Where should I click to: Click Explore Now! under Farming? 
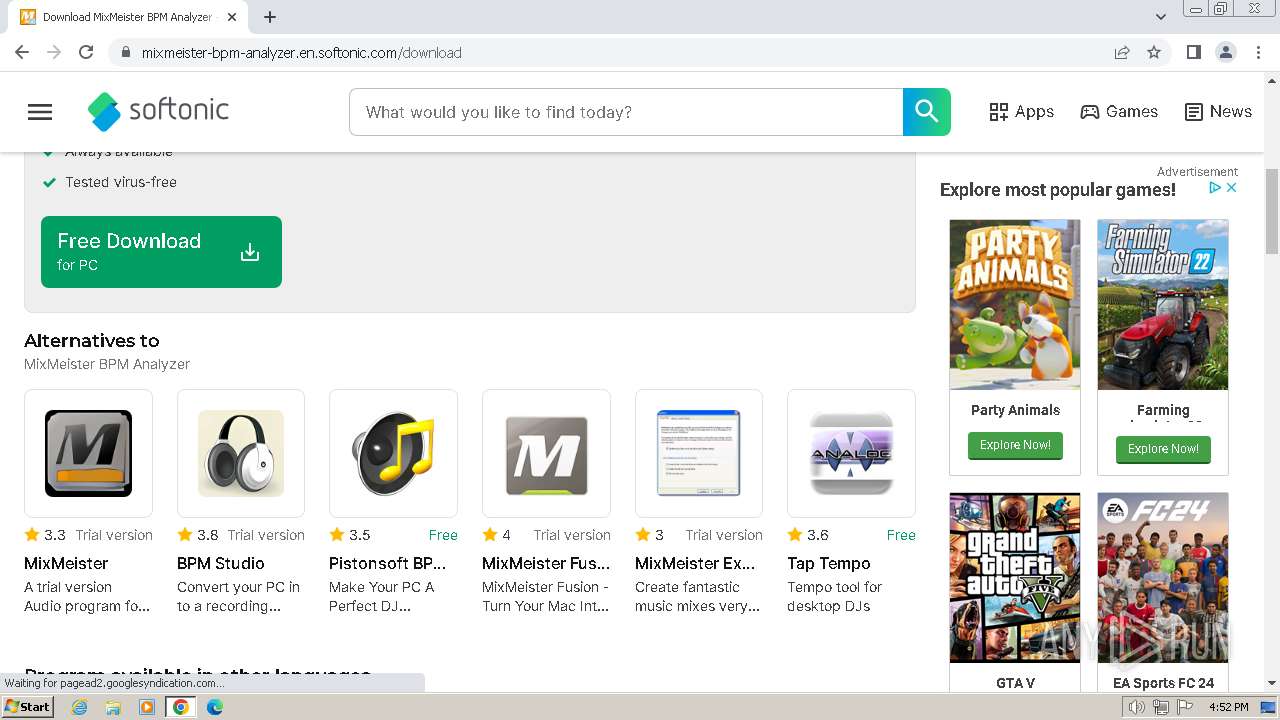coord(1163,449)
